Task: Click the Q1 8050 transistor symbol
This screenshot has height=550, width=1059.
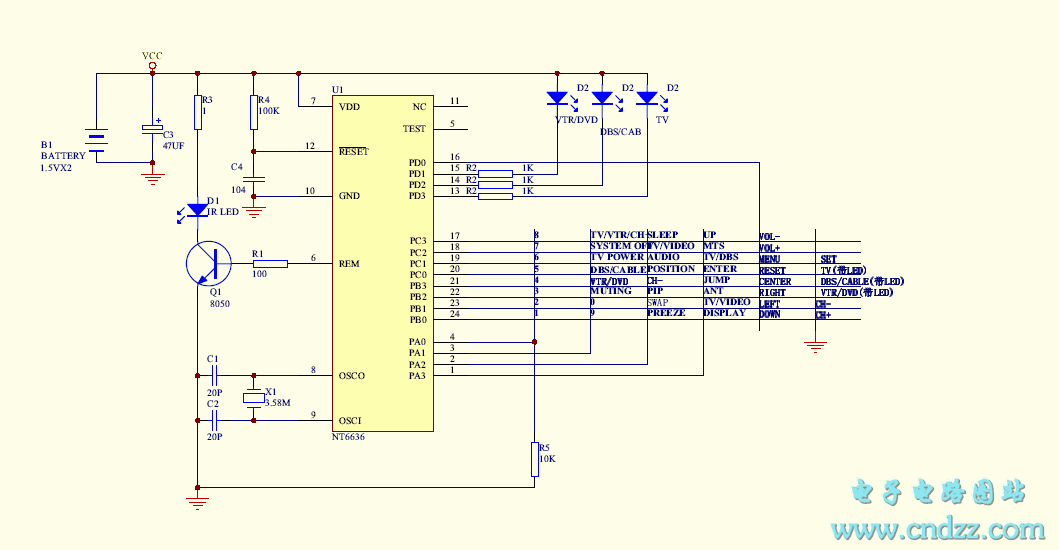Action: click(209, 264)
